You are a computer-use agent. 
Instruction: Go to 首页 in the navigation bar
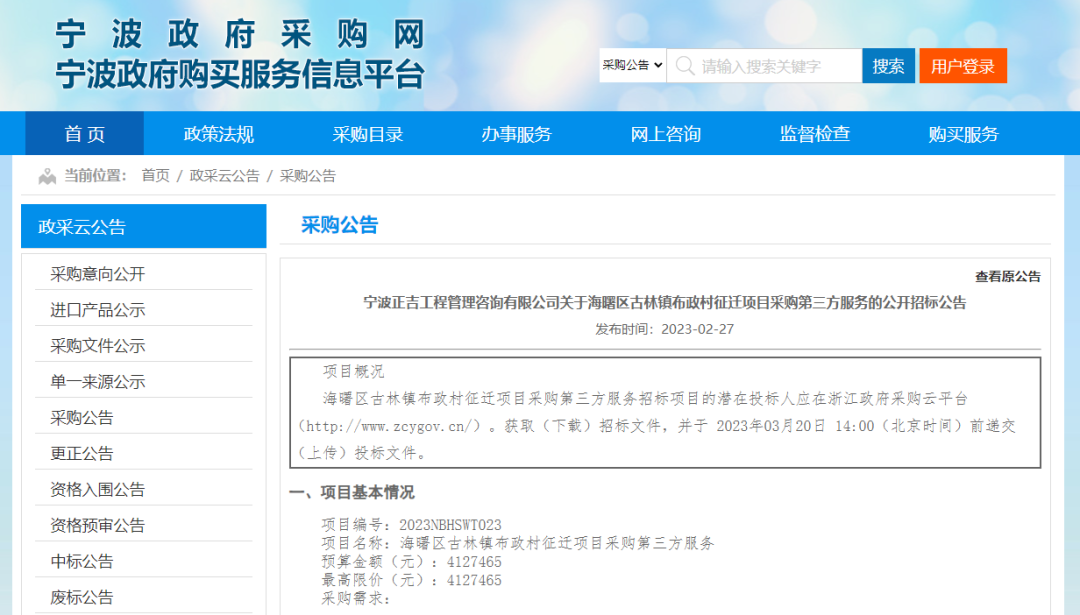pos(84,134)
